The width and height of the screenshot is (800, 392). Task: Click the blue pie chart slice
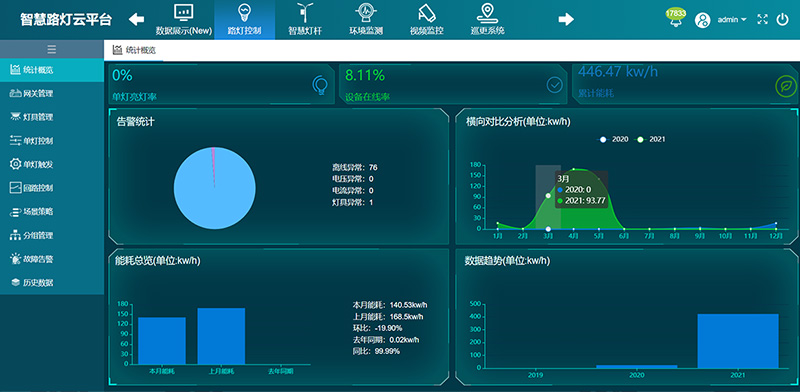[x=215, y=188]
